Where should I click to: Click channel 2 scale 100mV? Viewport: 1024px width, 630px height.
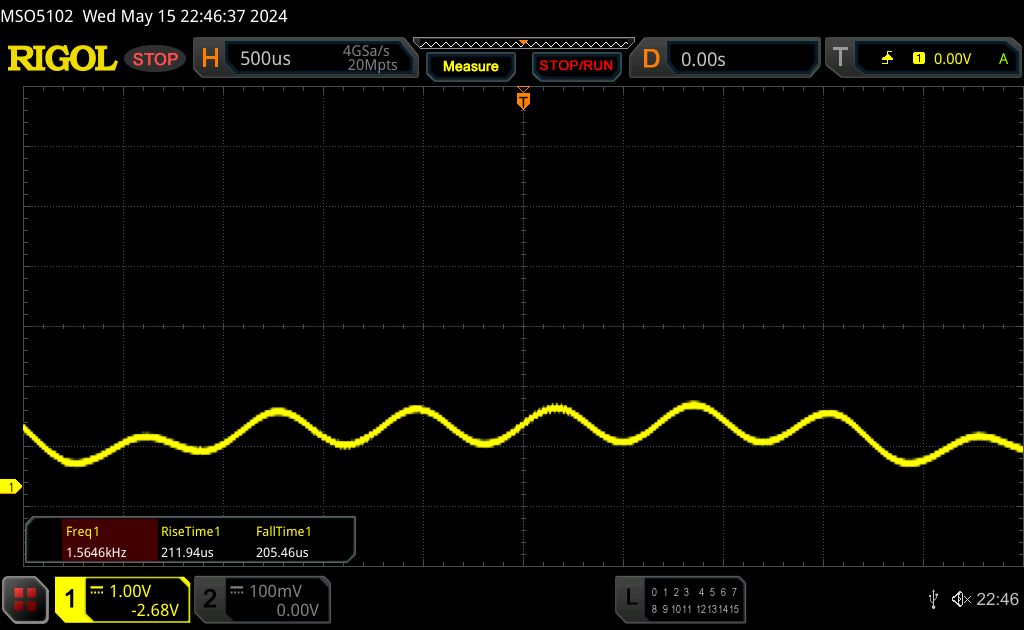pos(276,591)
